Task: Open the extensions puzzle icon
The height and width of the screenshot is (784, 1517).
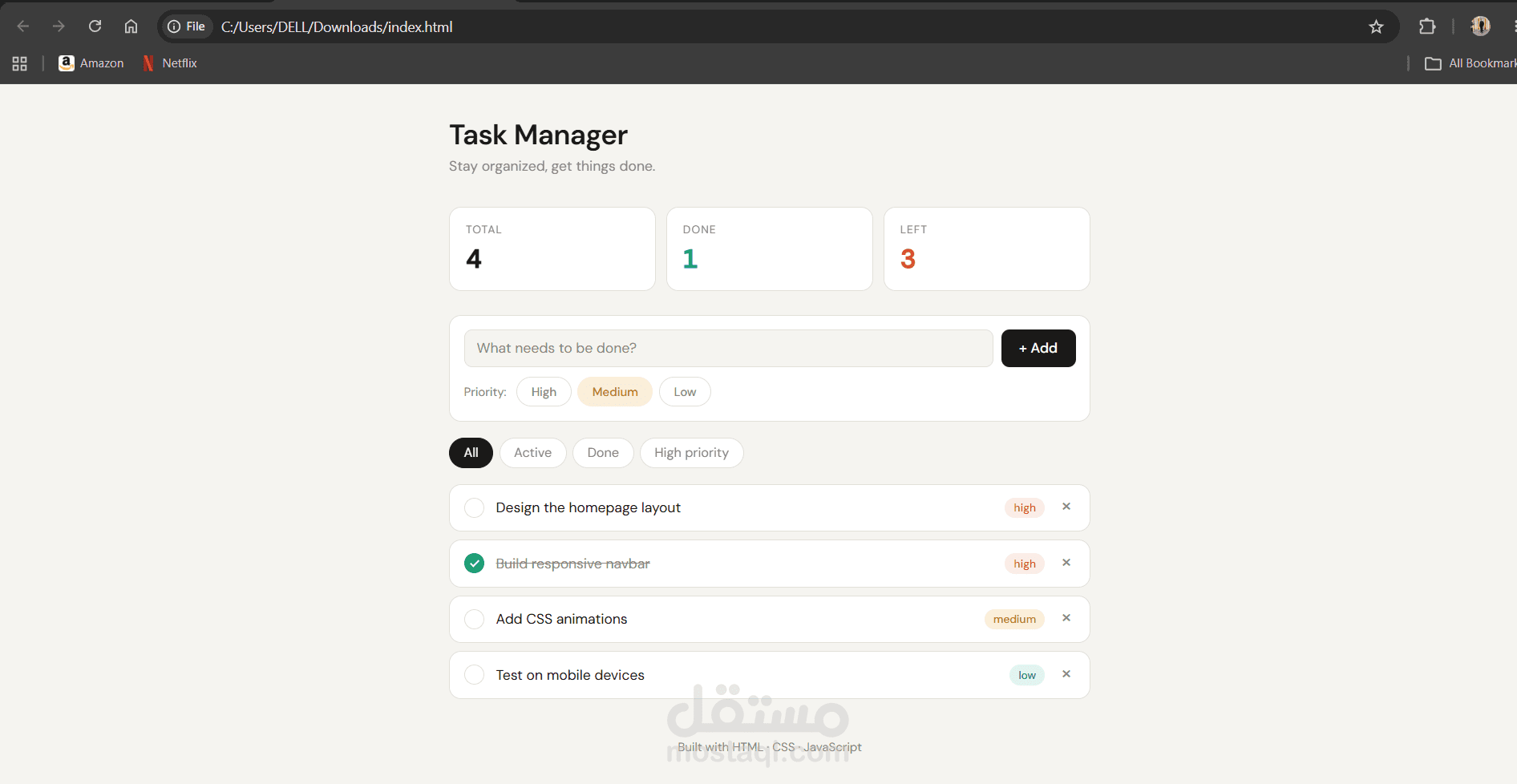Action: tap(1427, 26)
